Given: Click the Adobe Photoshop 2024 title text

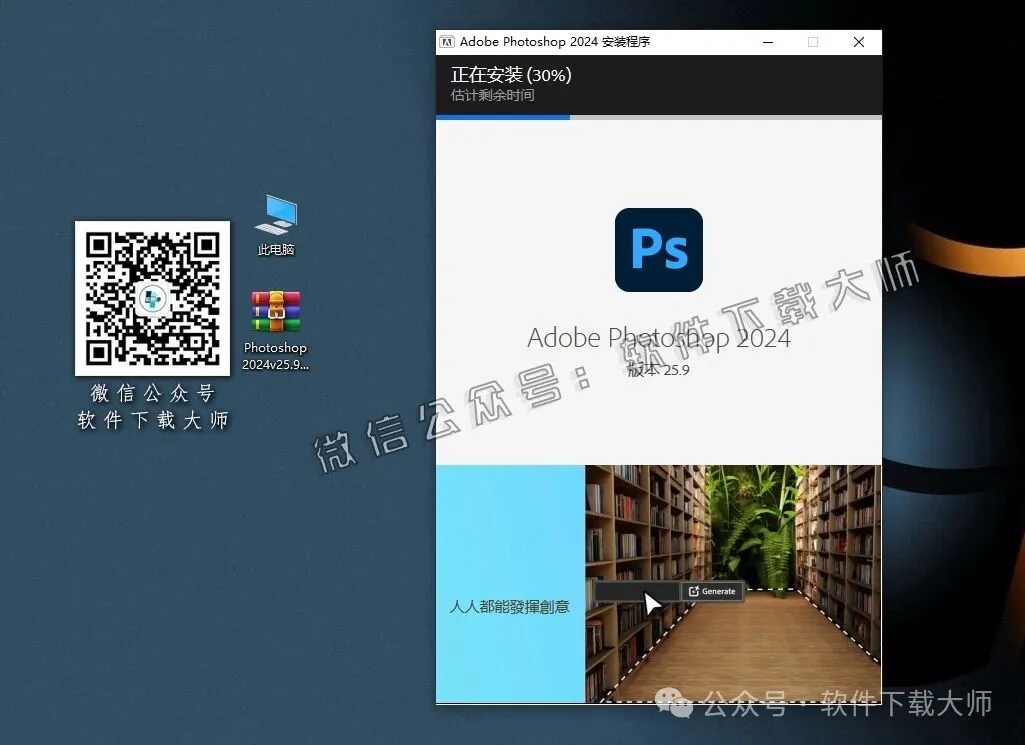Looking at the screenshot, I should [658, 337].
